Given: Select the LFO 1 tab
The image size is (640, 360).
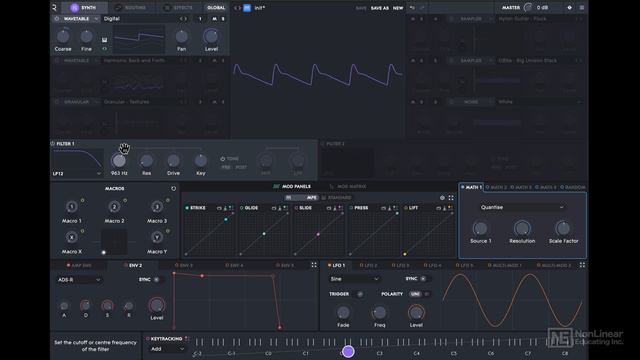Looking at the screenshot, I should point(337,265).
